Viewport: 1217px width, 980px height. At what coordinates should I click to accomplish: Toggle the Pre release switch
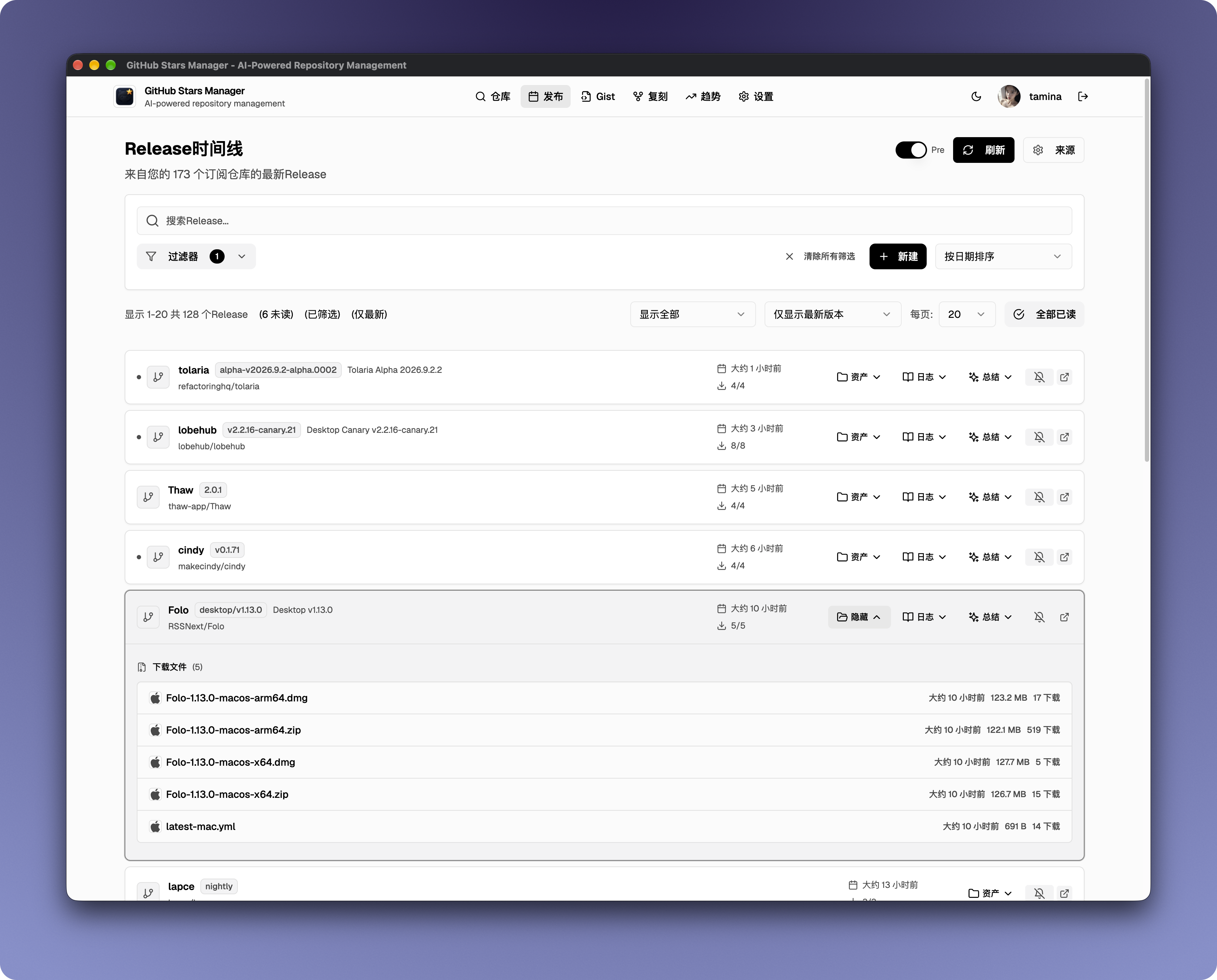pos(911,150)
